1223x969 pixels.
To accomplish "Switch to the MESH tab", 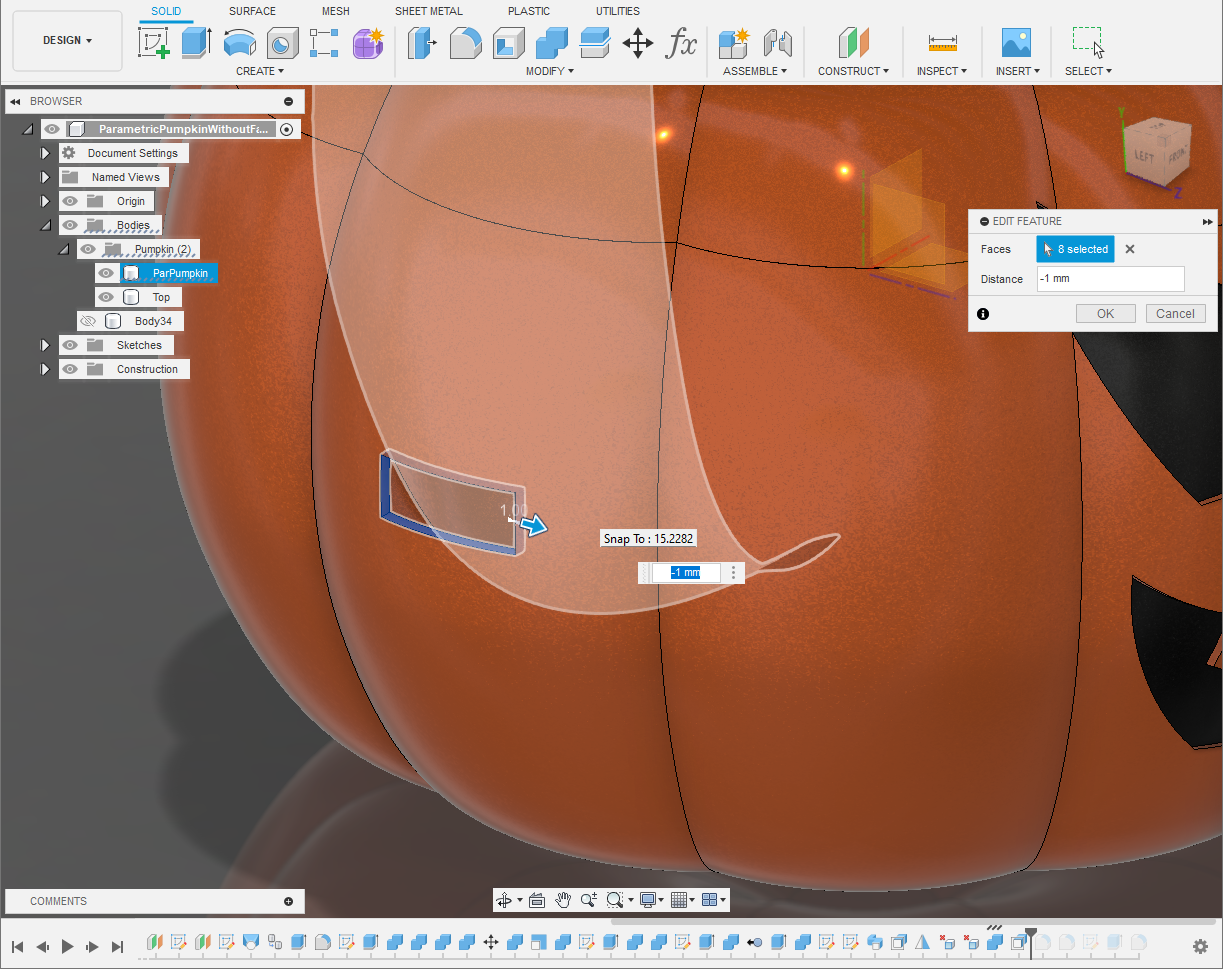I will [336, 11].
